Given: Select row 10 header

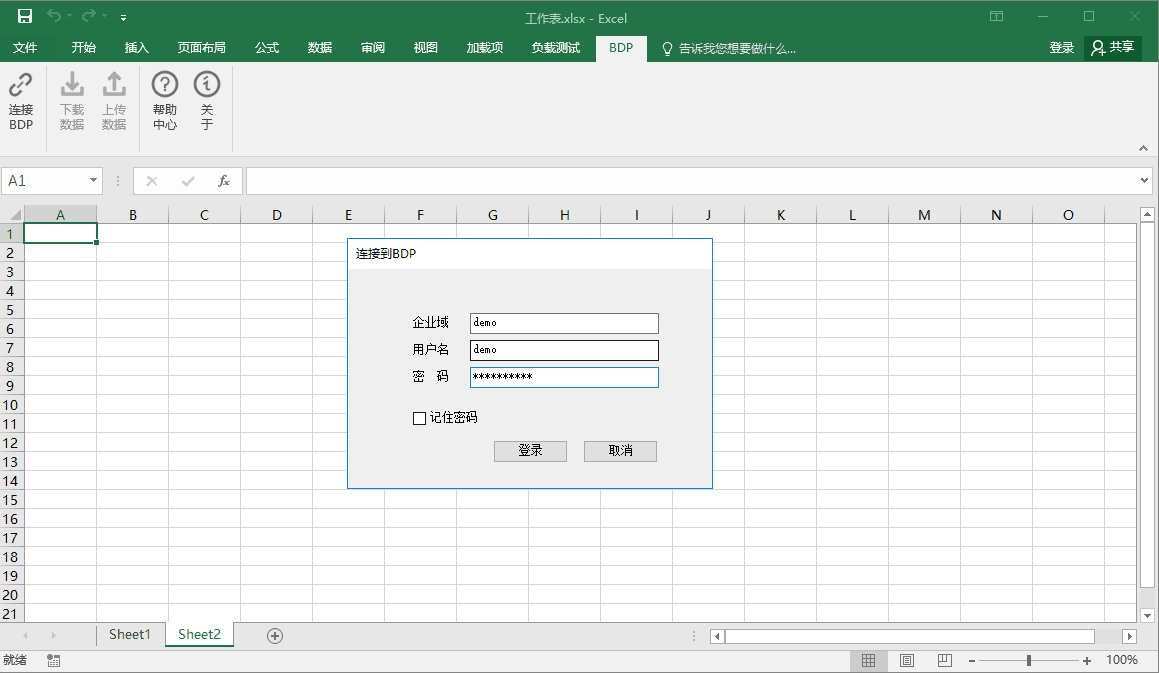Looking at the screenshot, I should [10, 405].
